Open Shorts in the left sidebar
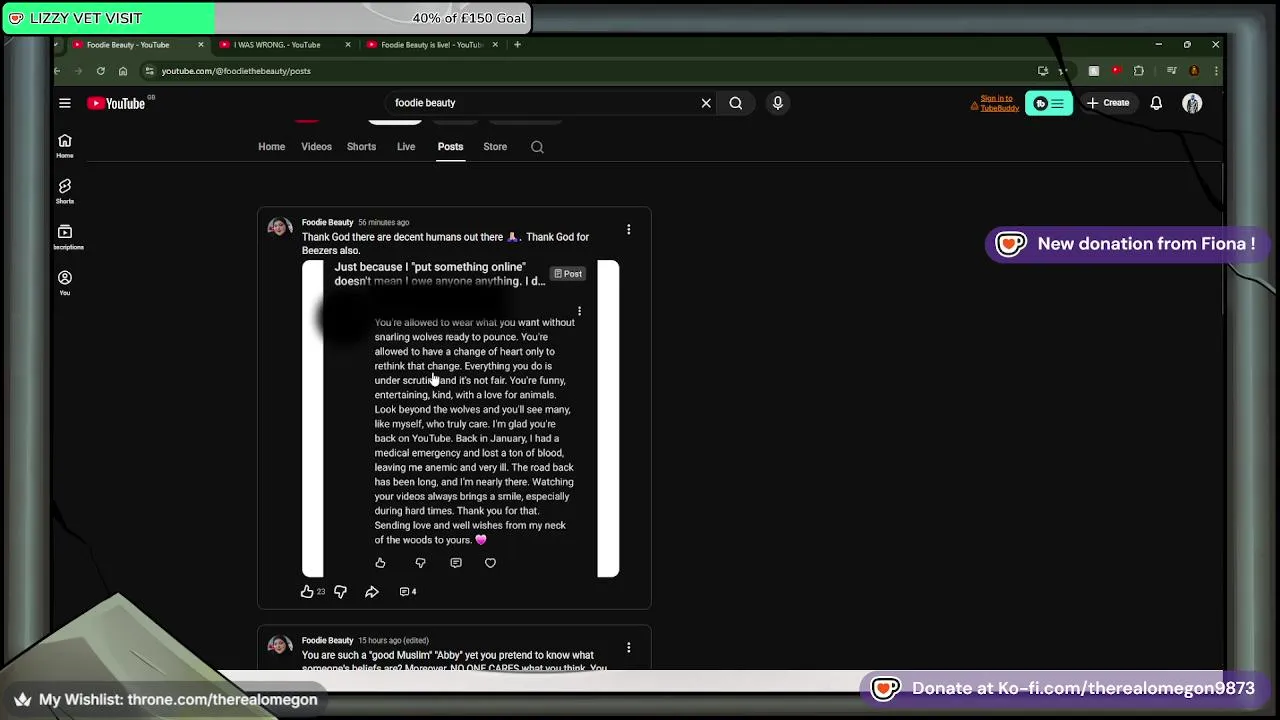Screen dimensions: 1280x720 pyautogui.click(x=65, y=191)
